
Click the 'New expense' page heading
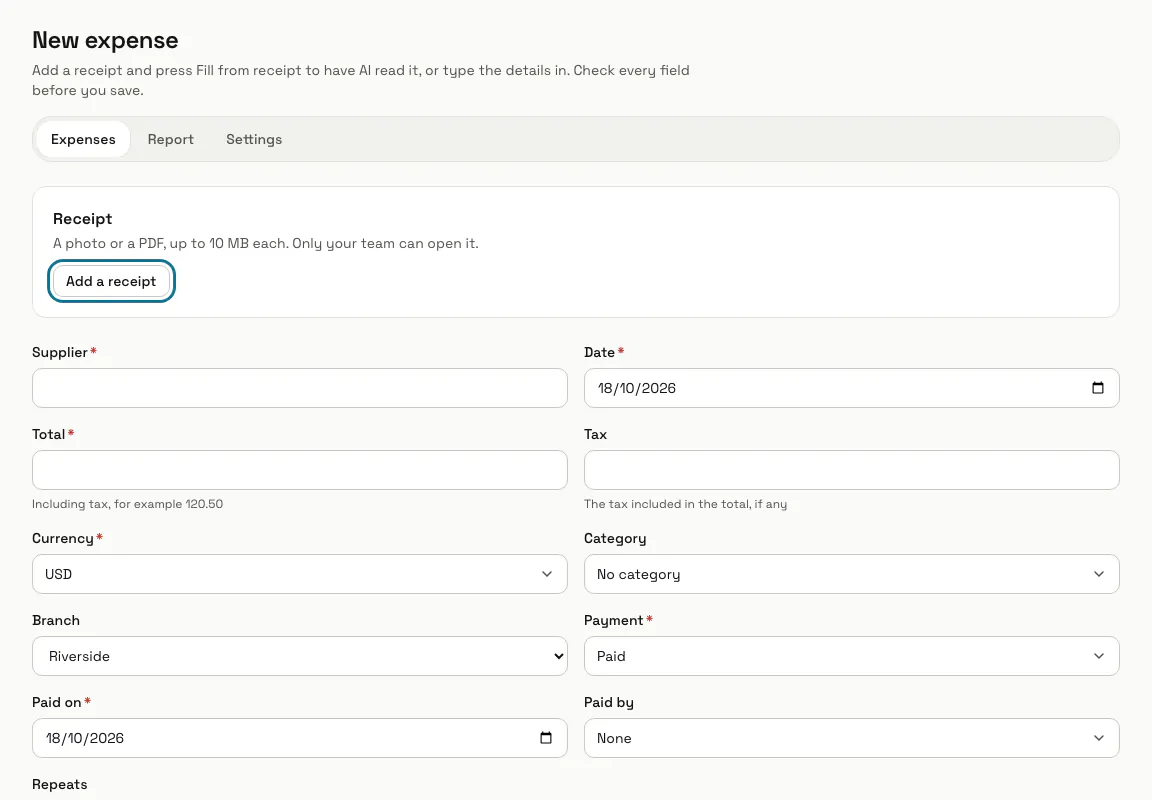[x=105, y=40]
